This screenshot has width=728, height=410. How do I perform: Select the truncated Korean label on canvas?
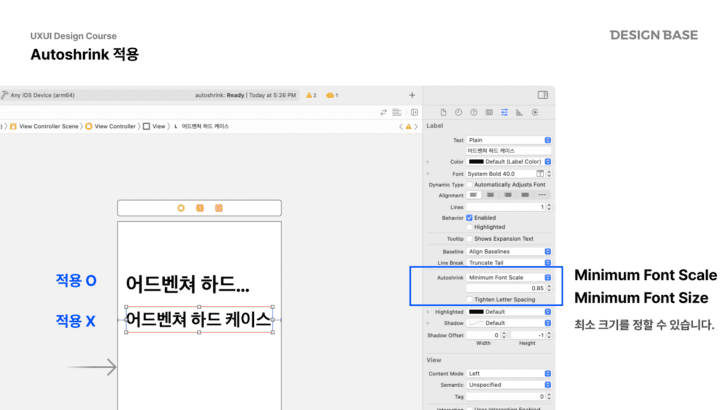[188, 284]
